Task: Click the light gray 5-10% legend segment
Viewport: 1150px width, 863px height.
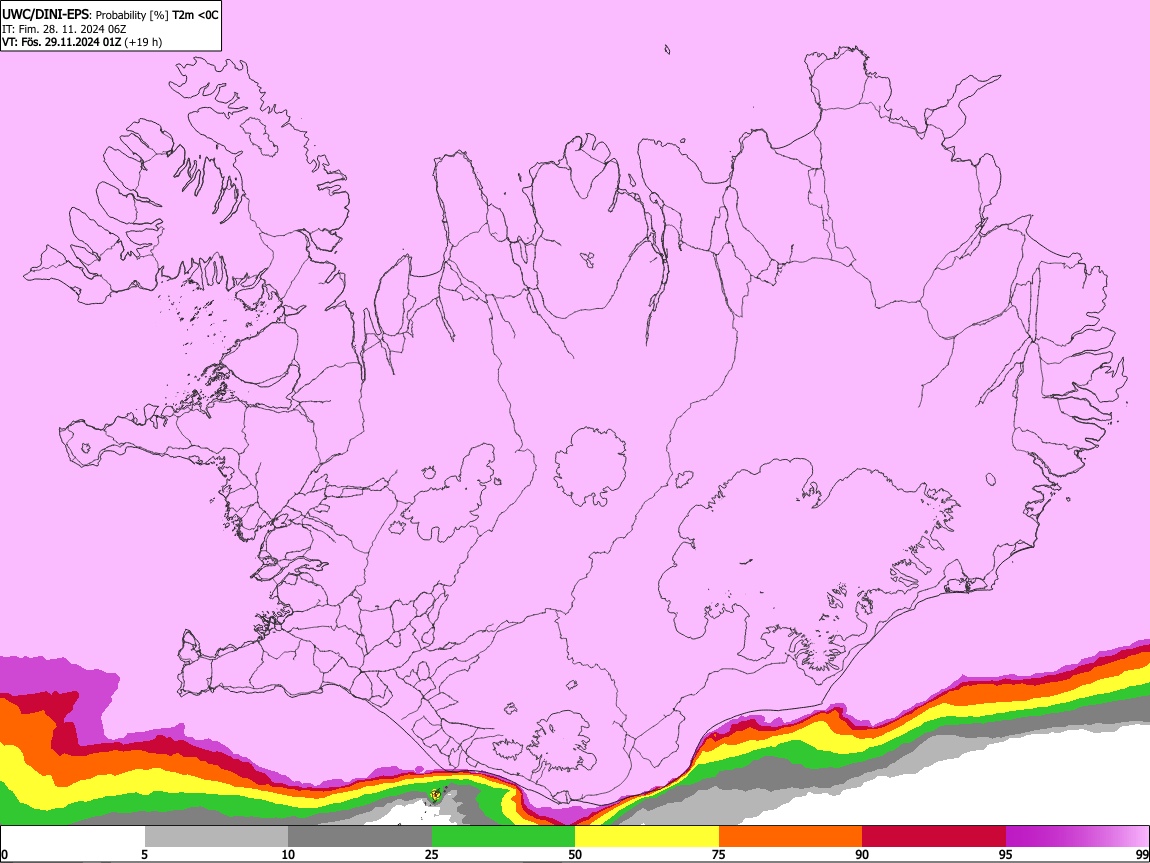Action: [x=216, y=837]
